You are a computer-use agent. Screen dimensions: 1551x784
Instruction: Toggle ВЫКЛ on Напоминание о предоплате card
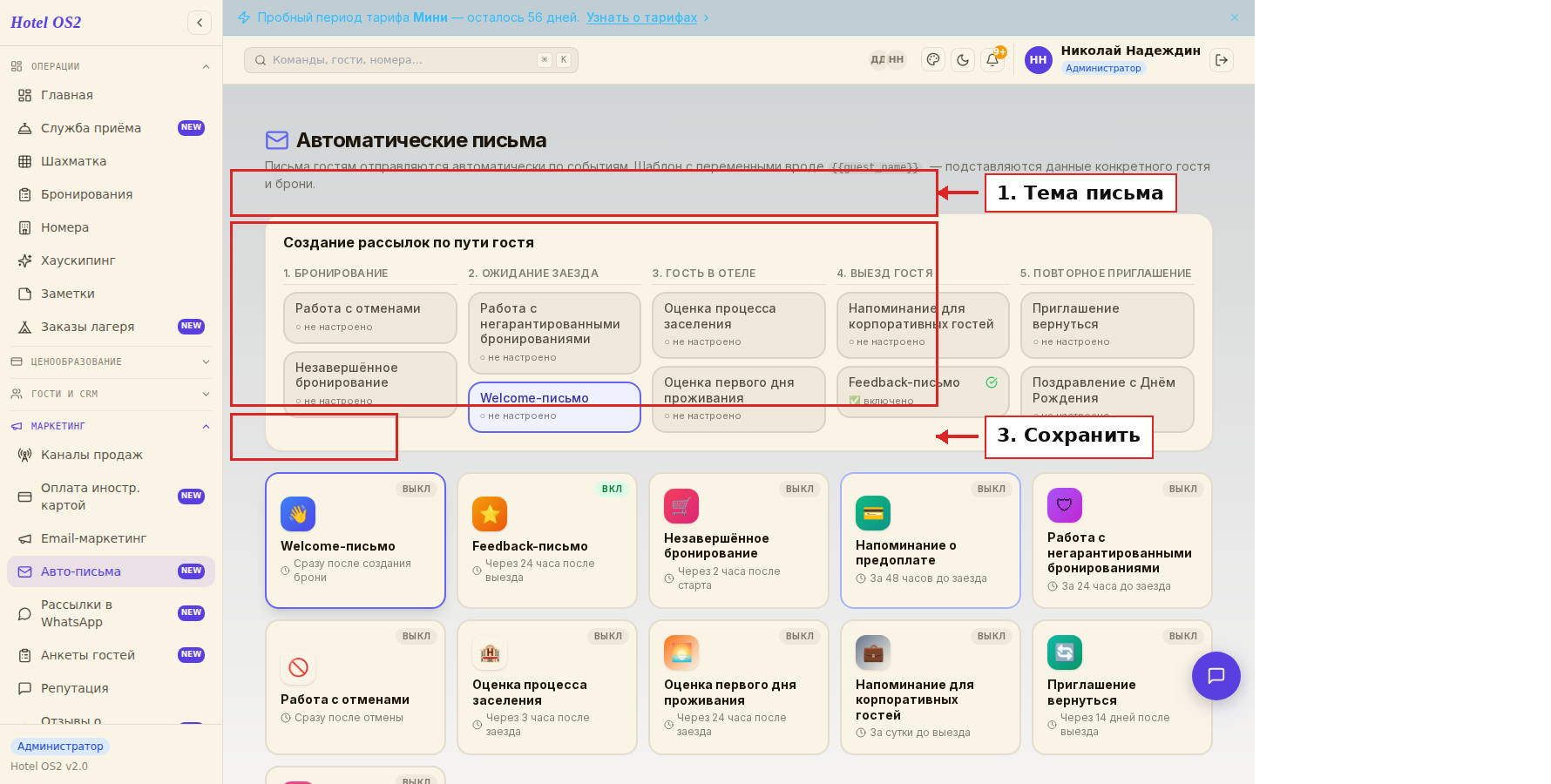pos(992,489)
